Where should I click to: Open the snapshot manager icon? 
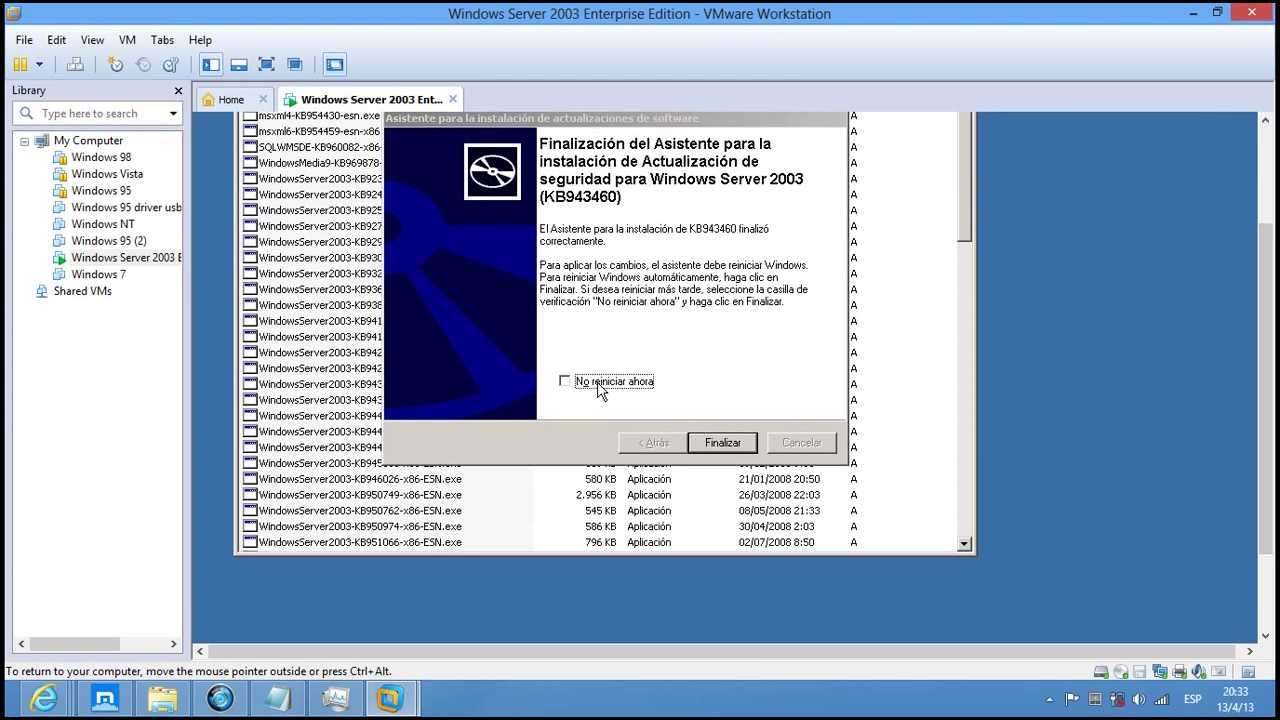pyautogui.click(x=171, y=64)
